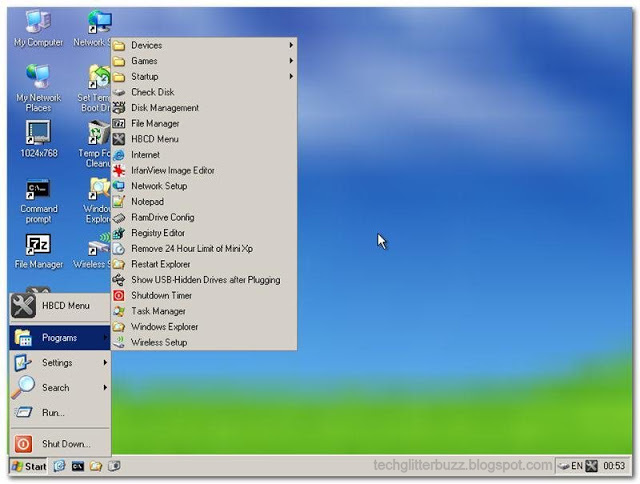Viewport: 640px width, 484px height.
Task: Click the Task Manager icon
Action: point(119,311)
